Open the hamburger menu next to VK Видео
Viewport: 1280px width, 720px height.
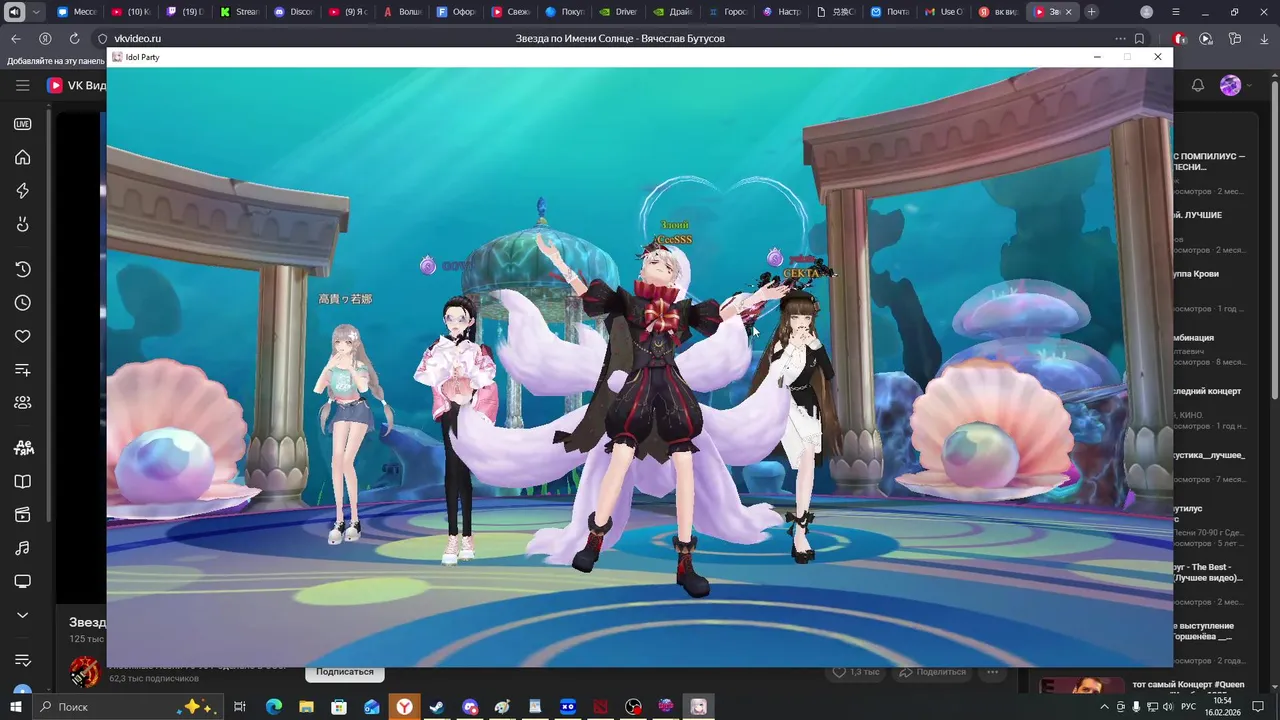22,86
